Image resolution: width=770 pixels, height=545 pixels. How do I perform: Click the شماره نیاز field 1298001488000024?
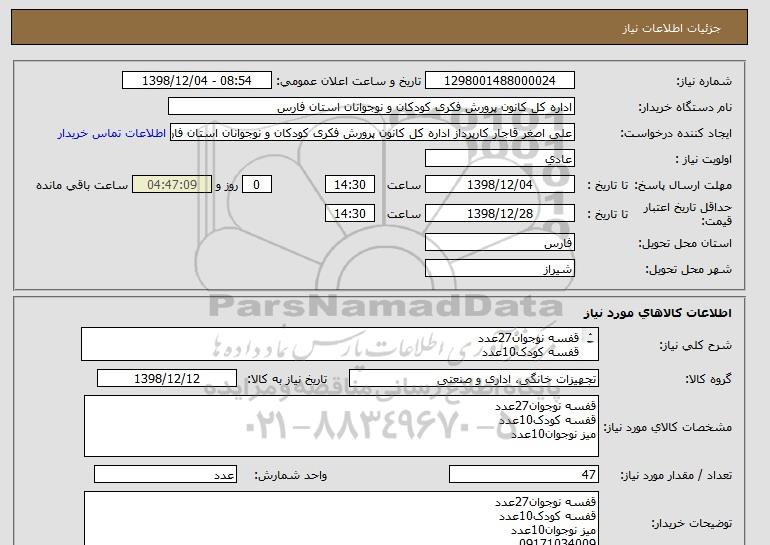[499, 81]
